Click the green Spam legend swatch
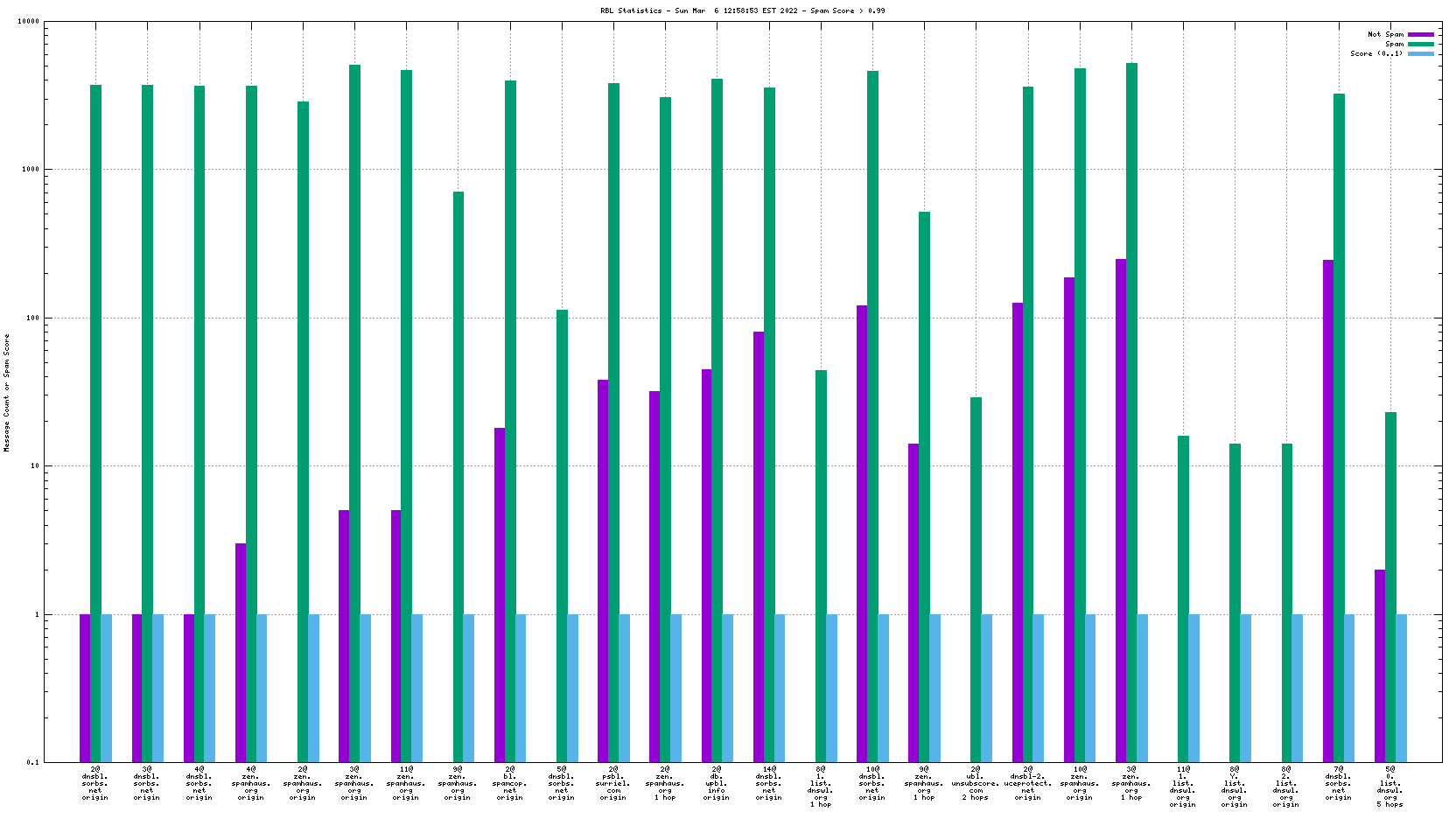Image resolution: width=1456 pixels, height=819 pixels. point(1421,45)
